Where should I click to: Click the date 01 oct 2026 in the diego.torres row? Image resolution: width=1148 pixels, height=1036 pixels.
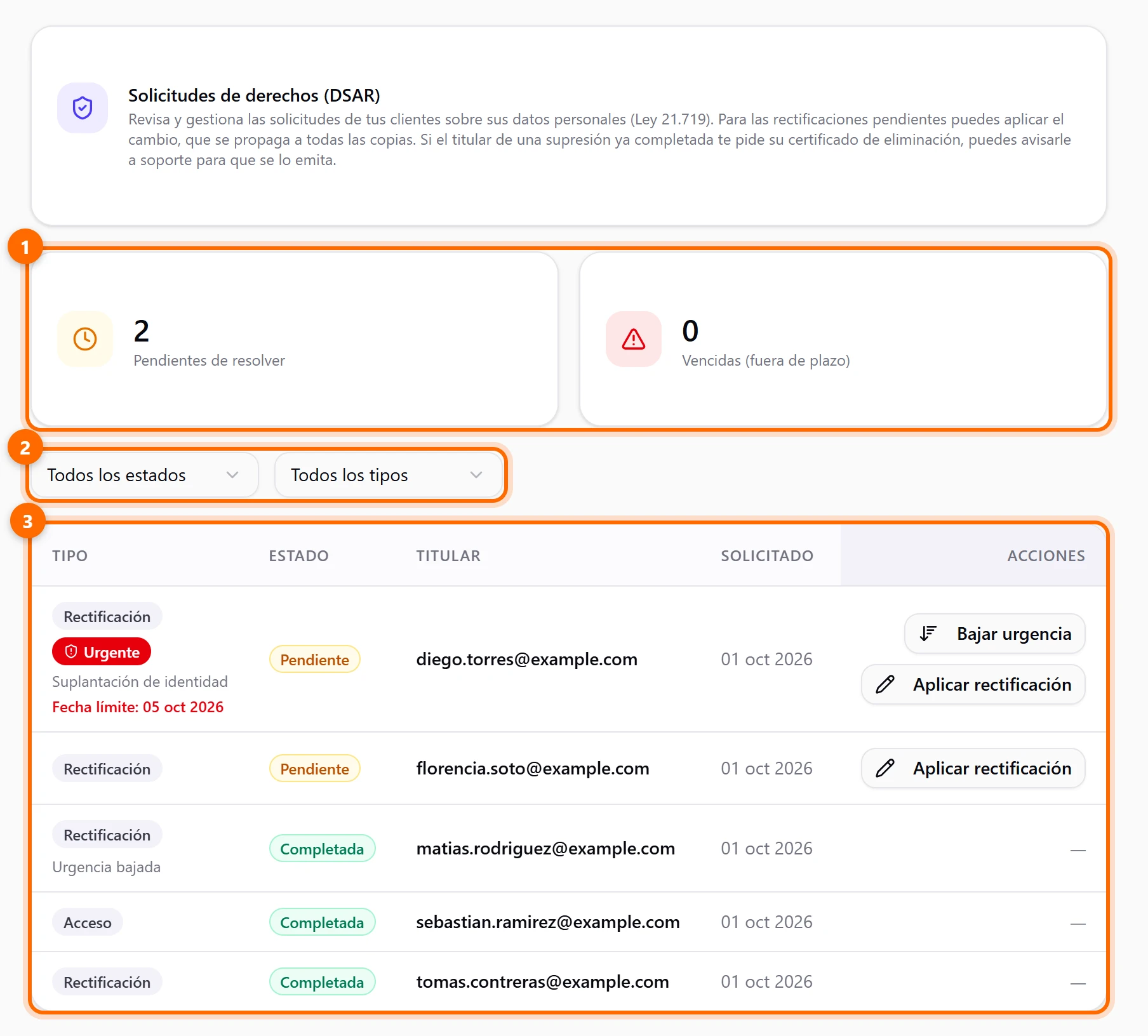coord(766,659)
